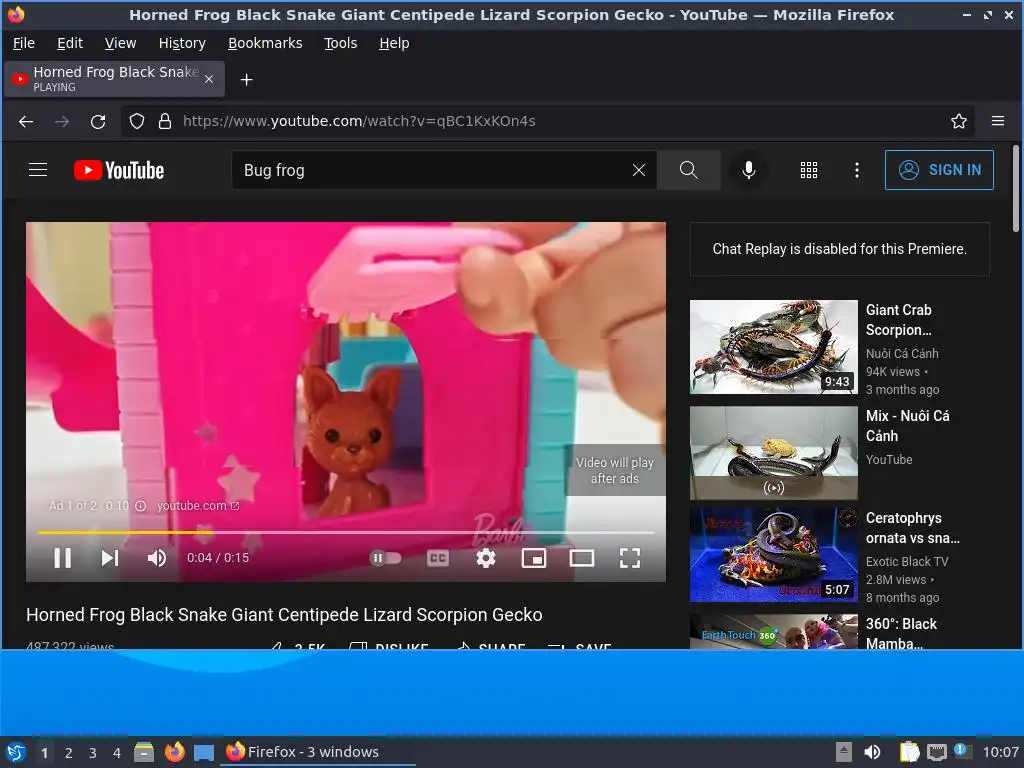Click the video progress bar
The height and width of the screenshot is (768, 1024).
point(346,532)
